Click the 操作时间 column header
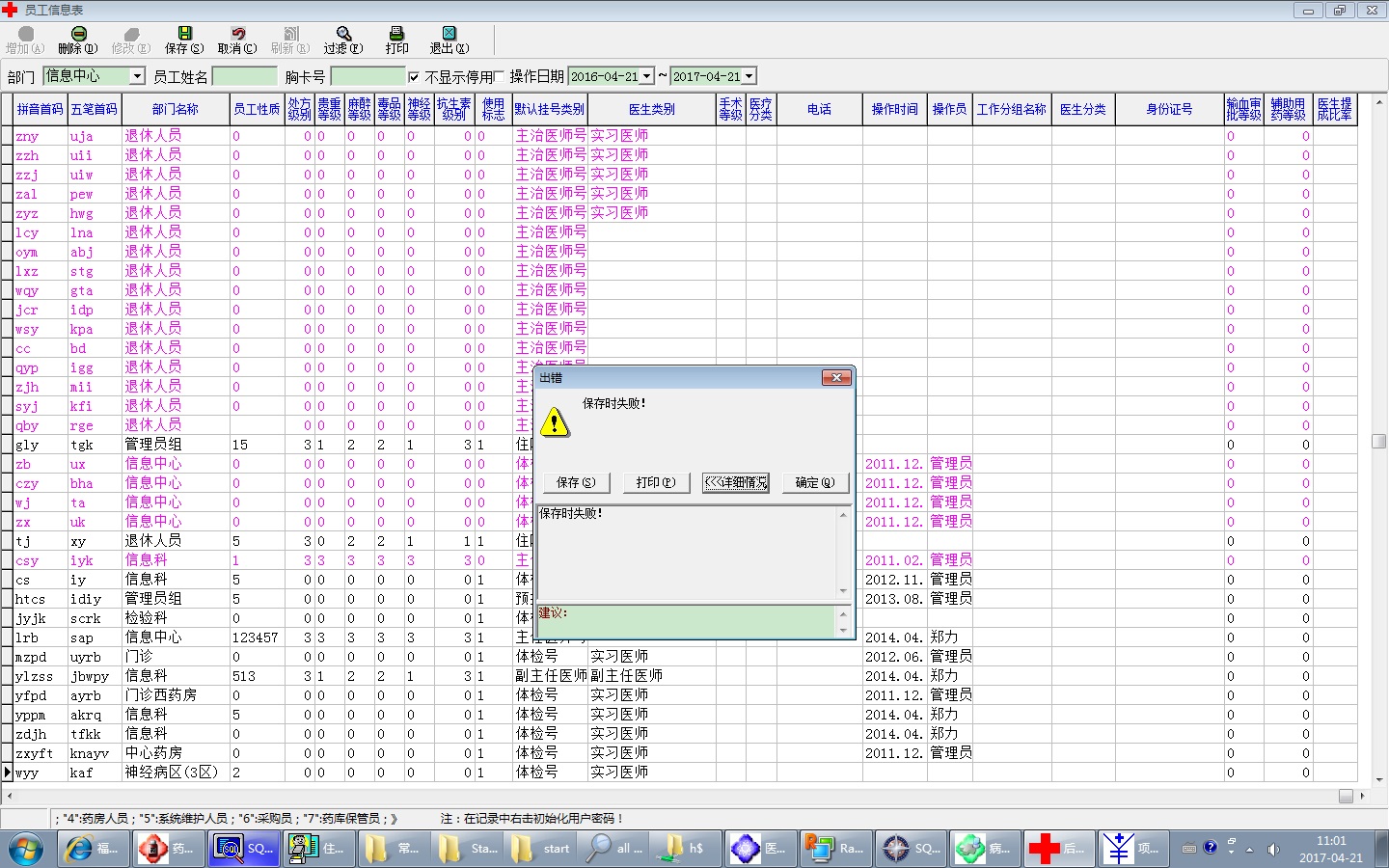 895,109
